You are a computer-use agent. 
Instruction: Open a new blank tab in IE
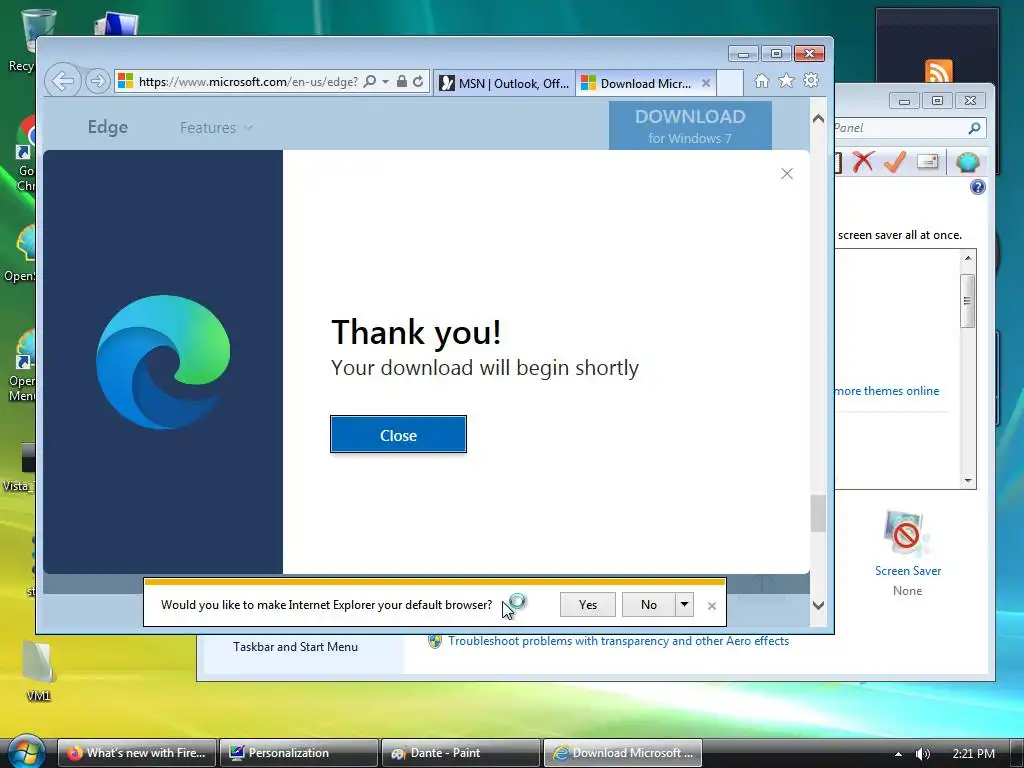pos(729,83)
